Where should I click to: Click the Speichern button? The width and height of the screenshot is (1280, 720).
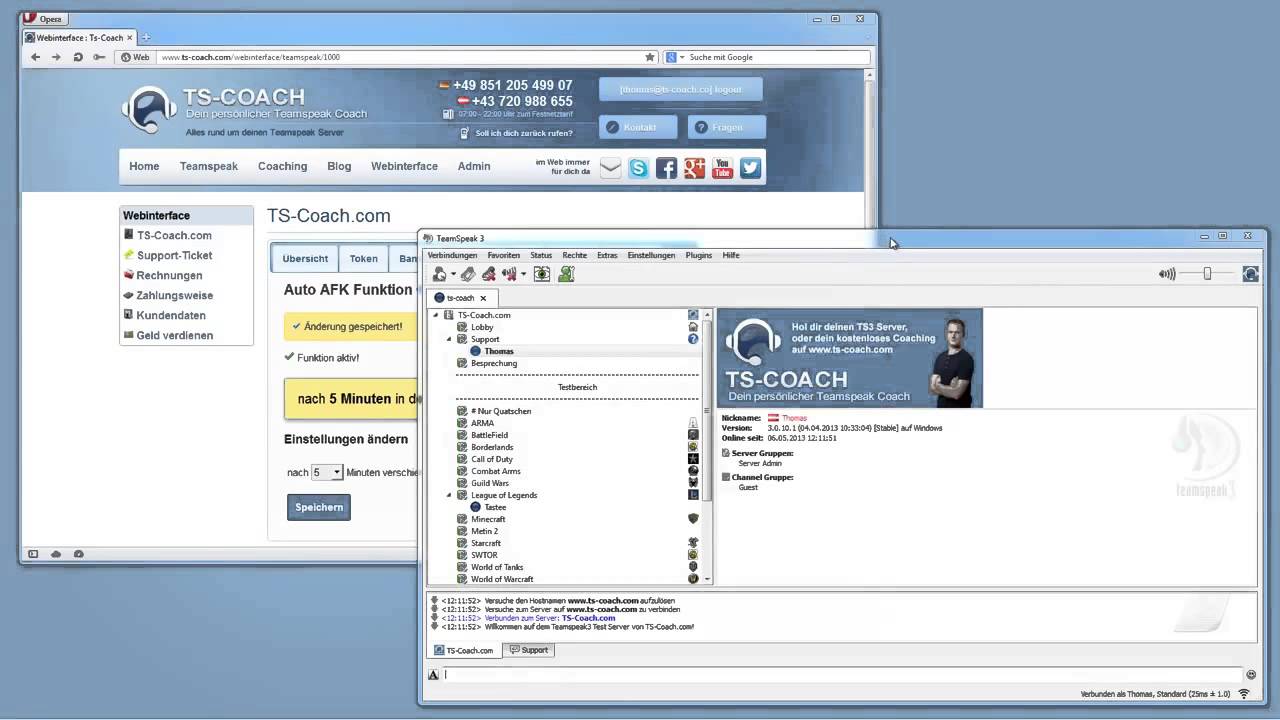[x=319, y=507]
